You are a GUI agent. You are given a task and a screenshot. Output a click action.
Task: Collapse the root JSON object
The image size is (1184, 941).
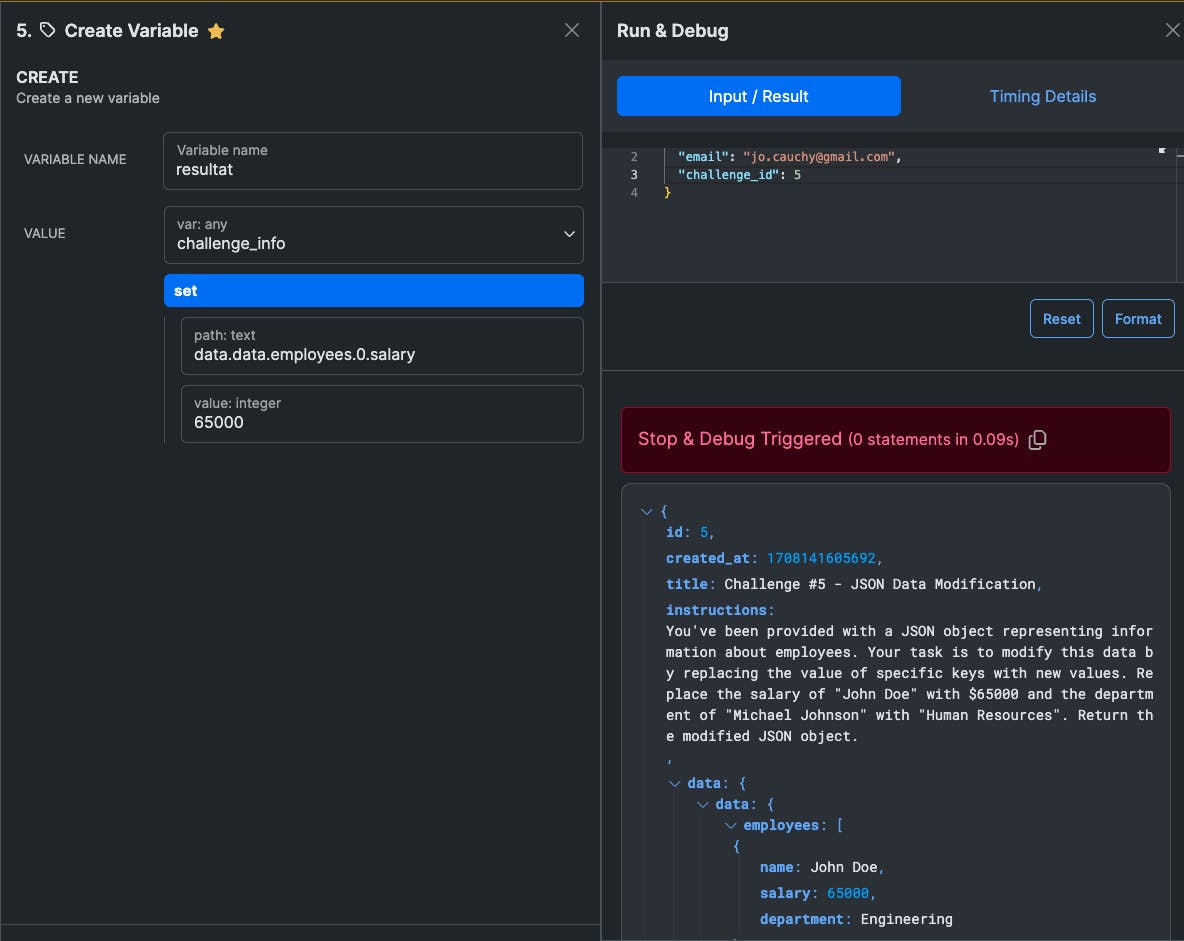(x=646, y=511)
